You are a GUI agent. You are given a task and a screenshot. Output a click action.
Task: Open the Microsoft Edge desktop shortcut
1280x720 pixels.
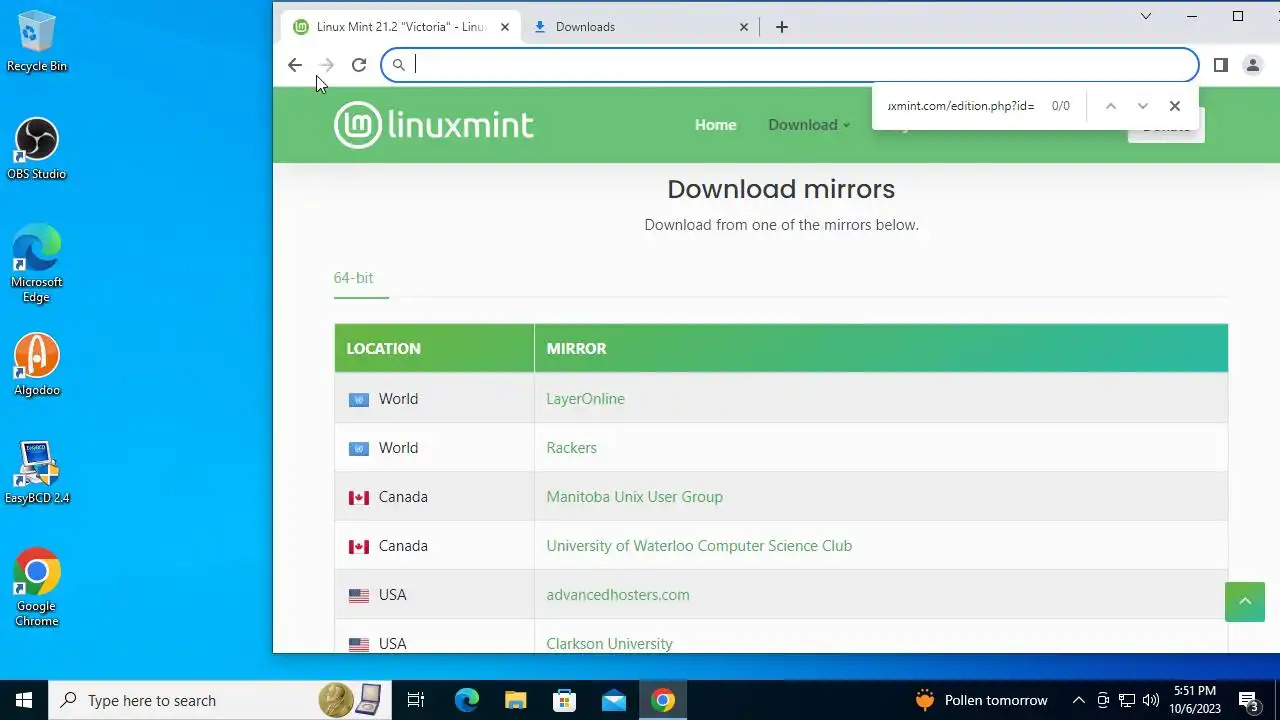point(37,264)
